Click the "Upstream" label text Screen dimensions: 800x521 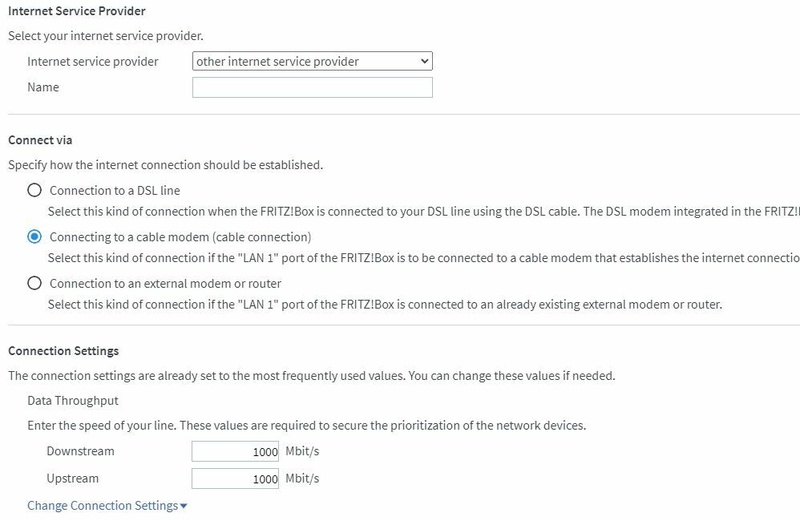point(72,479)
